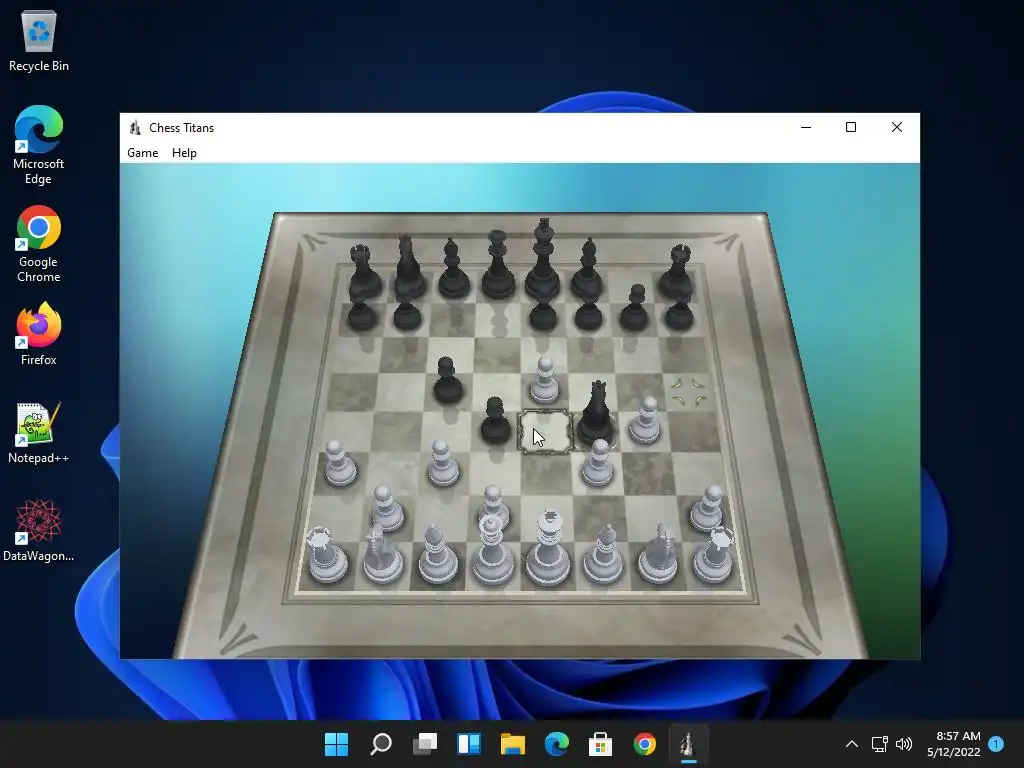The height and width of the screenshot is (768, 1024).
Task: Open network status tray icon
Action: pos(879,744)
